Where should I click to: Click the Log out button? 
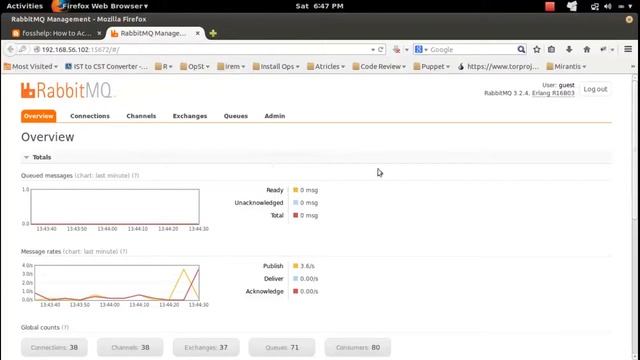[595, 89]
